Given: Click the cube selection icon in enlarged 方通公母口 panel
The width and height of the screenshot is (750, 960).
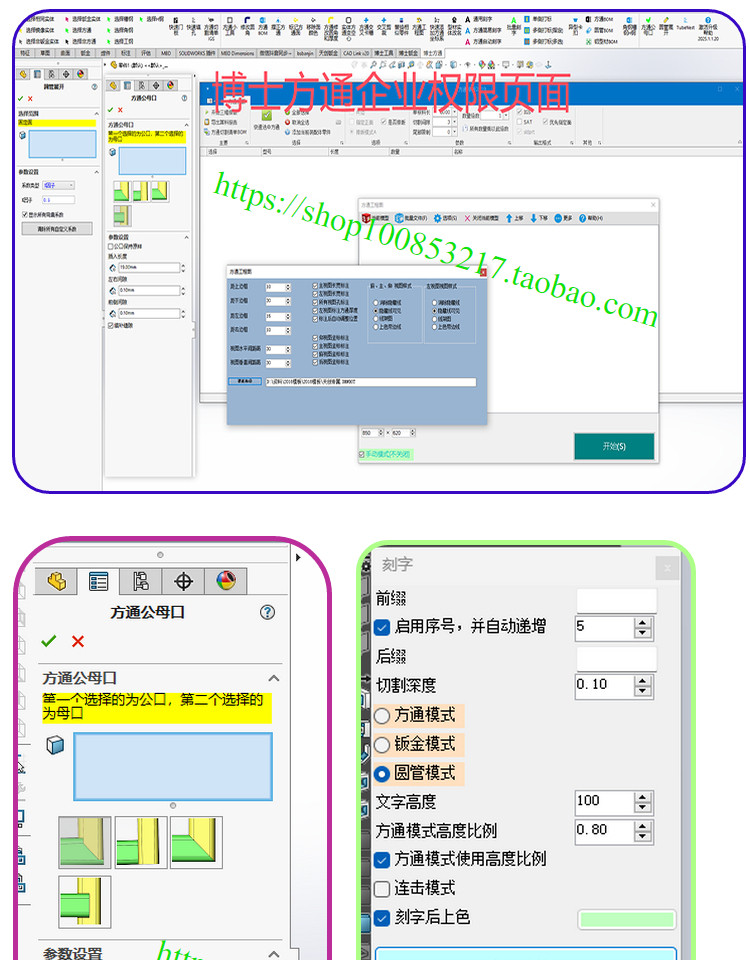Looking at the screenshot, I should [x=55, y=745].
